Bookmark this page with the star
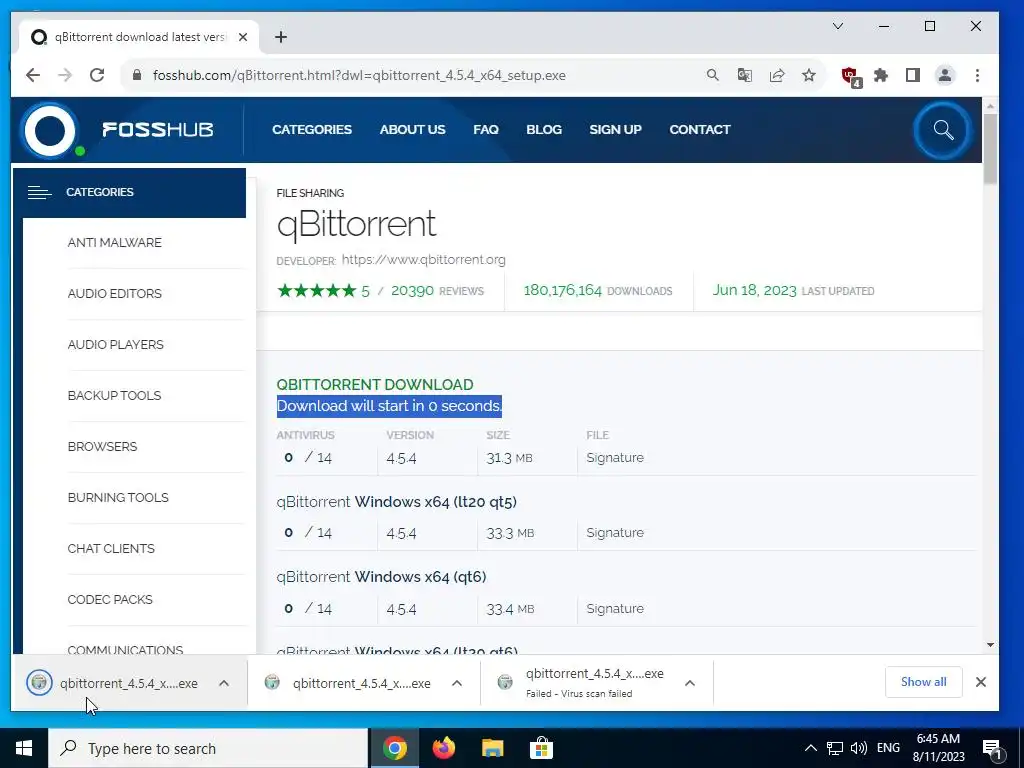The width and height of the screenshot is (1024, 768). tap(808, 75)
